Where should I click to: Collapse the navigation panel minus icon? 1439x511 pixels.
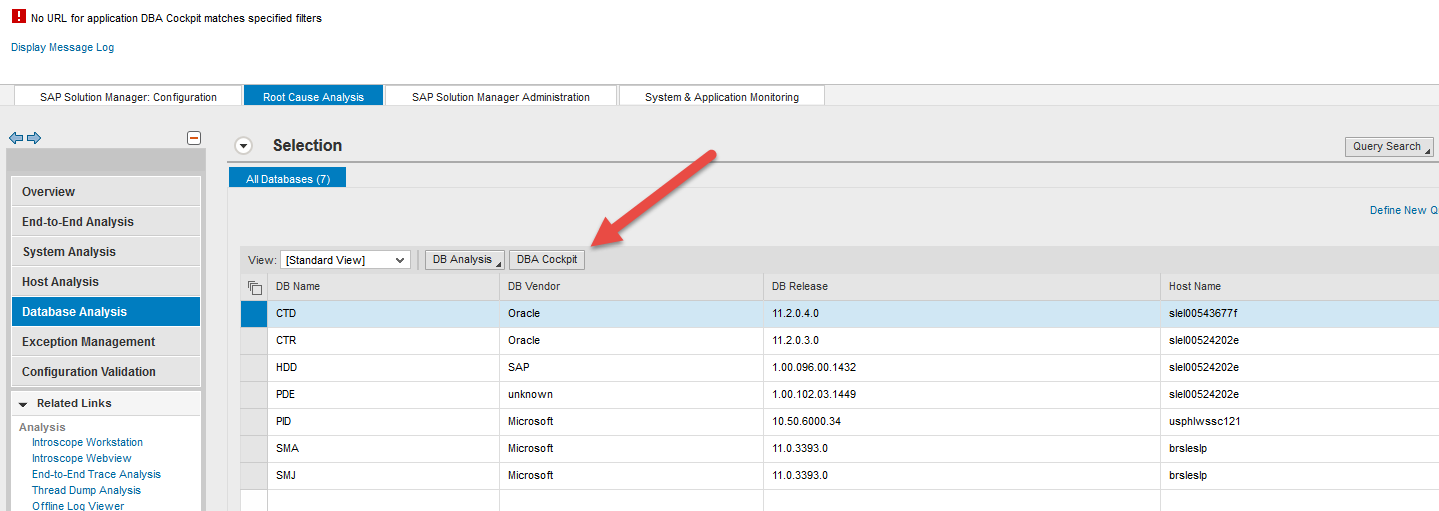coord(194,138)
